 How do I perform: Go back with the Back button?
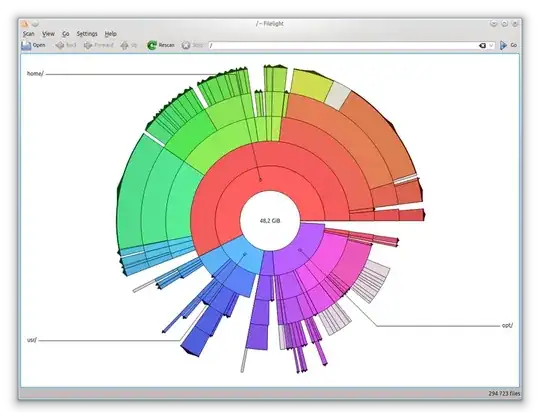point(66,45)
